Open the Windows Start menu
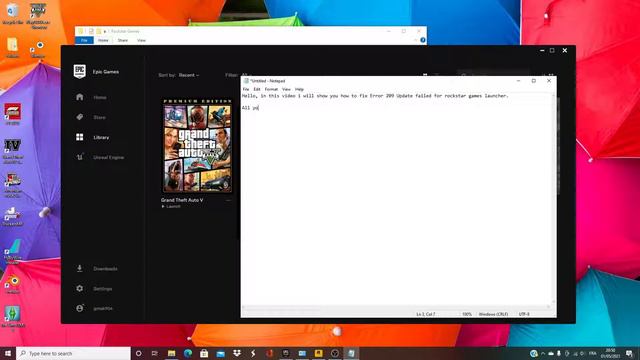The height and width of the screenshot is (360, 640). click(8, 353)
